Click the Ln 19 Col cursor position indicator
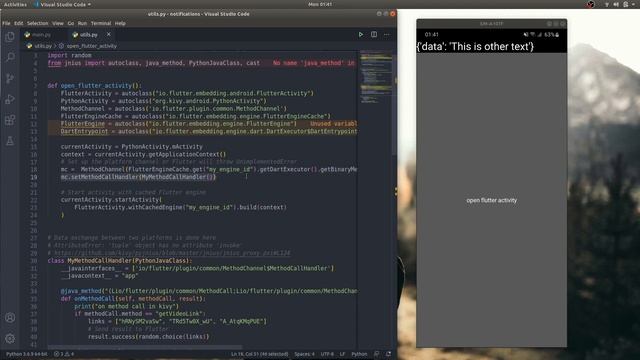Image resolution: width=640 pixels, height=360 pixels. pos(260,354)
